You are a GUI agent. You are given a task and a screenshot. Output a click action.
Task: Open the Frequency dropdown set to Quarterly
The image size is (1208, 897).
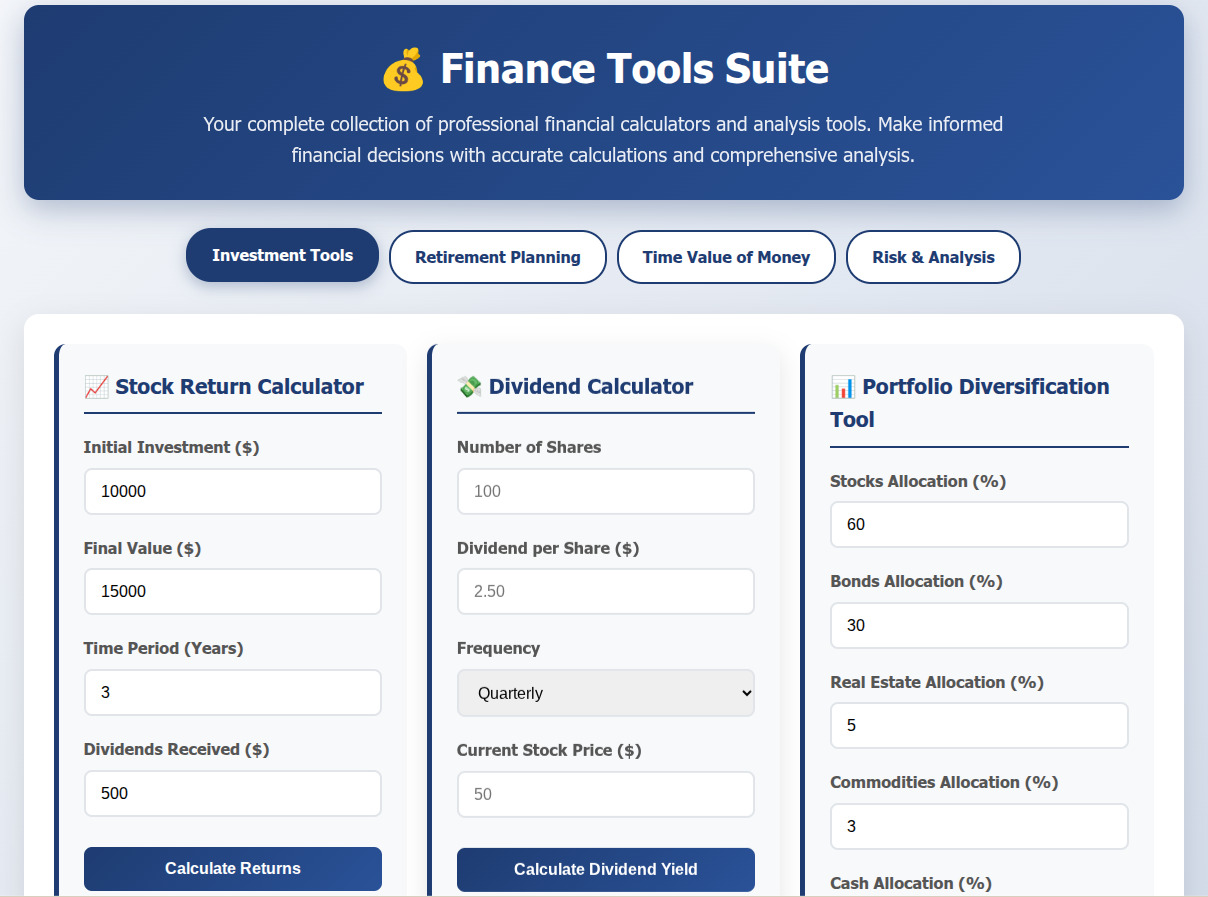(606, 693)
